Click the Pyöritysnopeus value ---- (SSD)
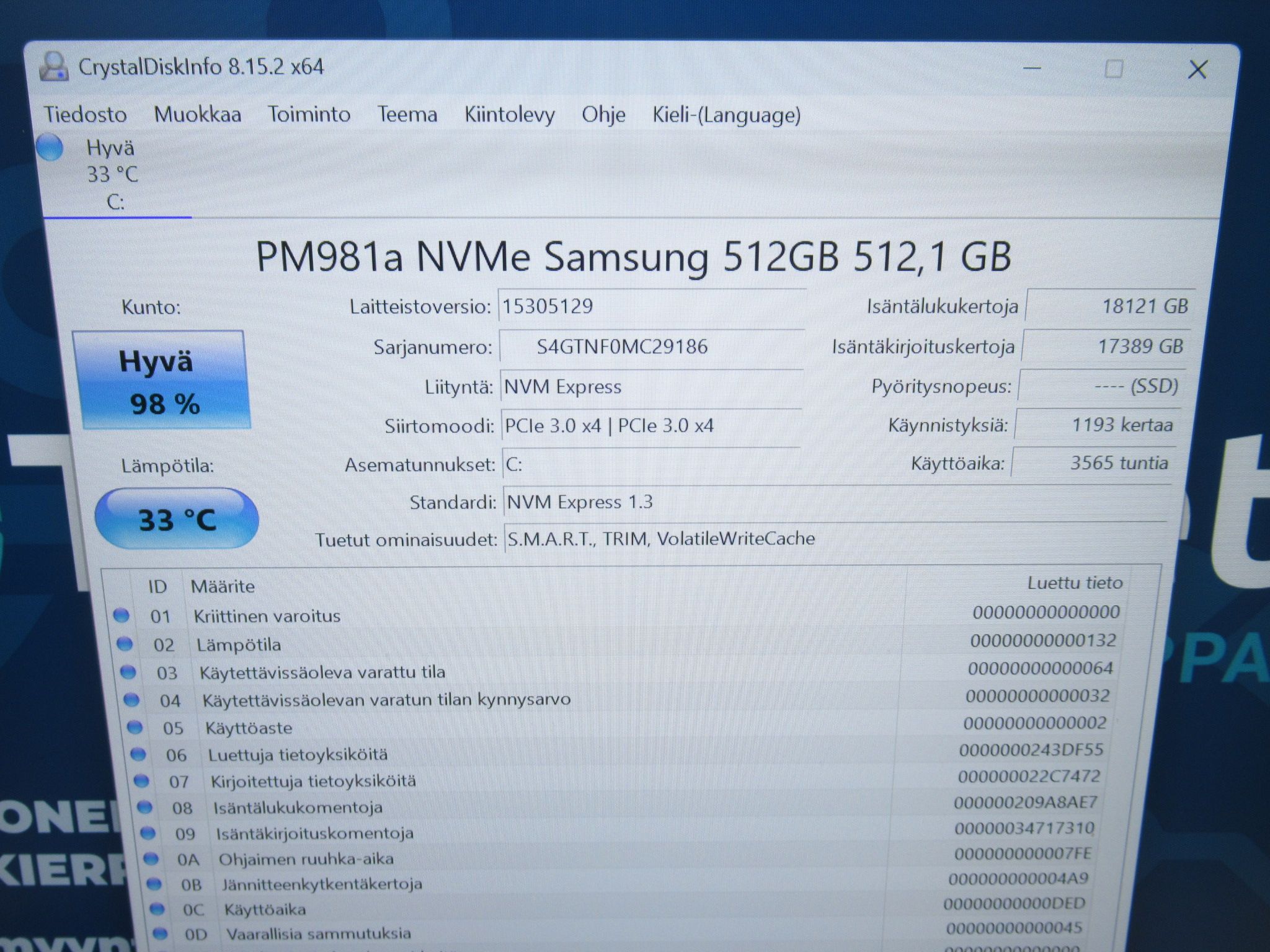Screen dimensions: 1270x952 click(1102, 386)
